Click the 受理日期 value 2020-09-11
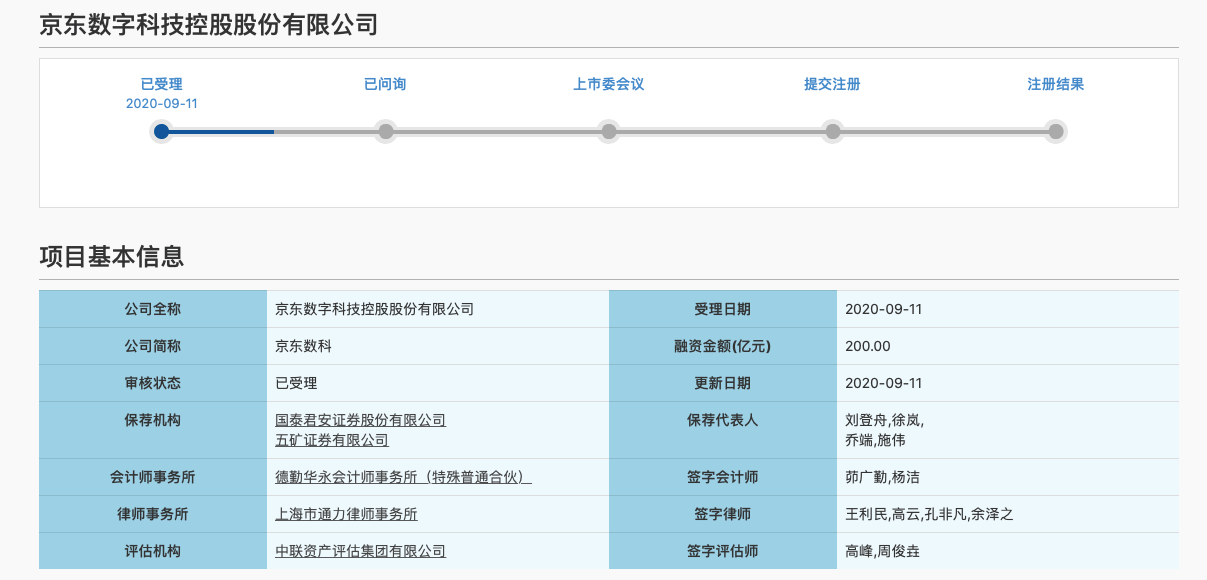 [884, 309]
